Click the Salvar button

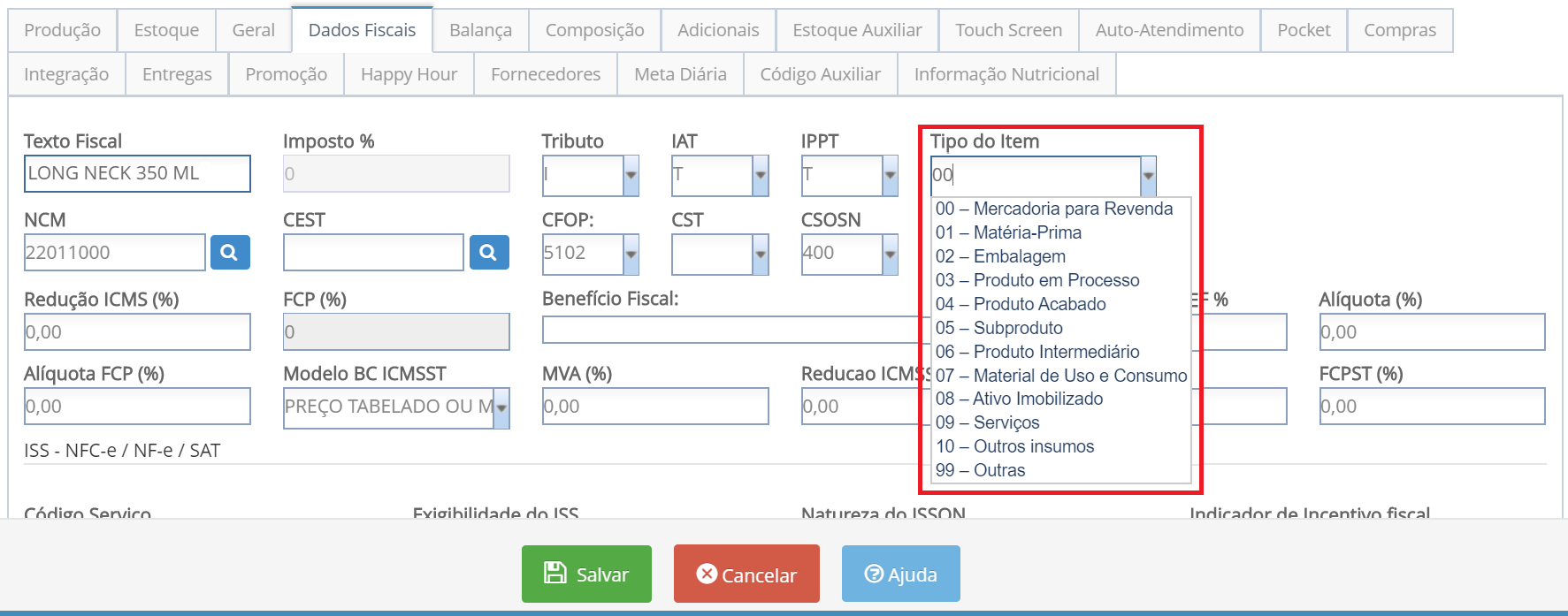point(586,574)
